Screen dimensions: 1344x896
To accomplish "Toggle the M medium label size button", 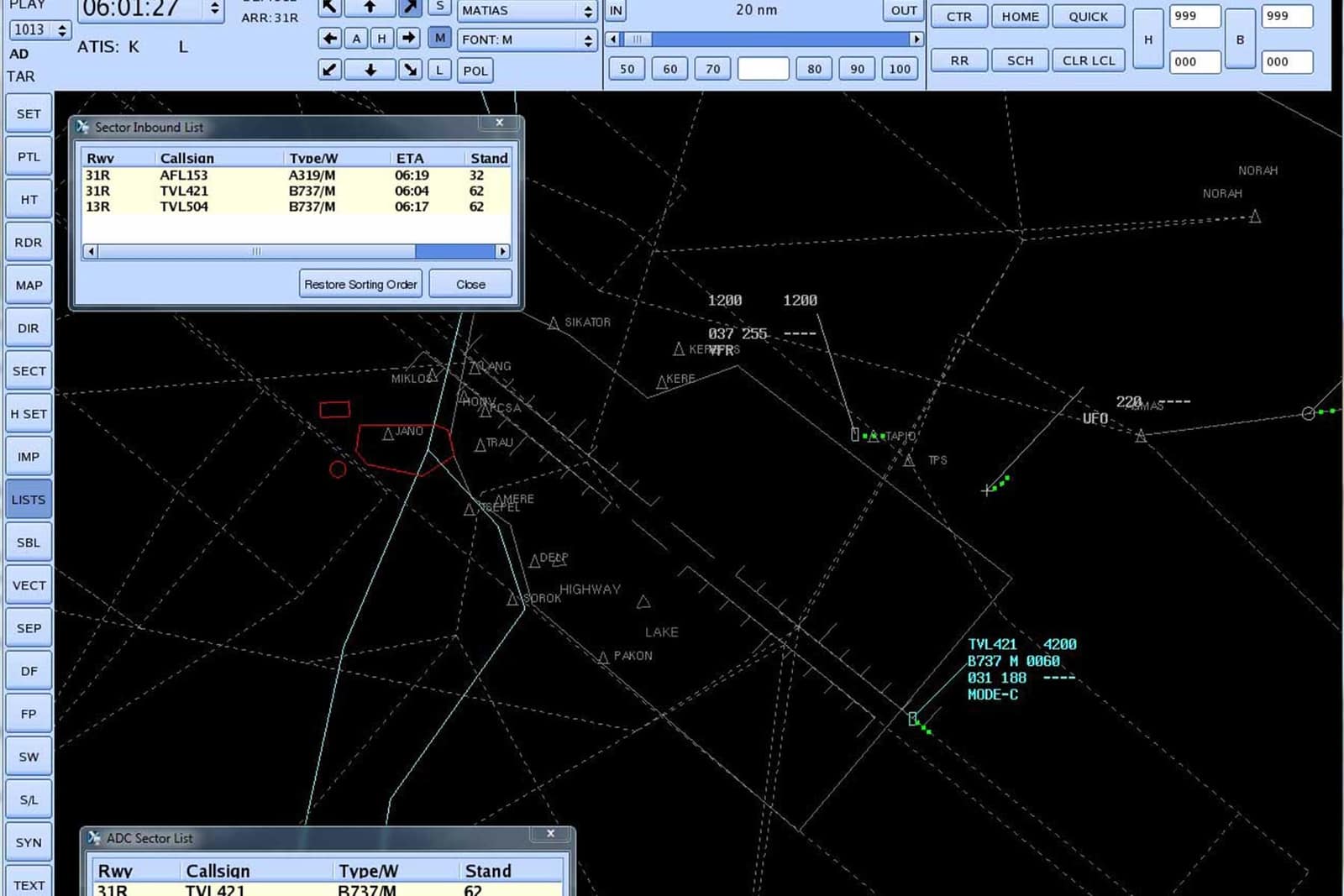I will tap(440, 38).
